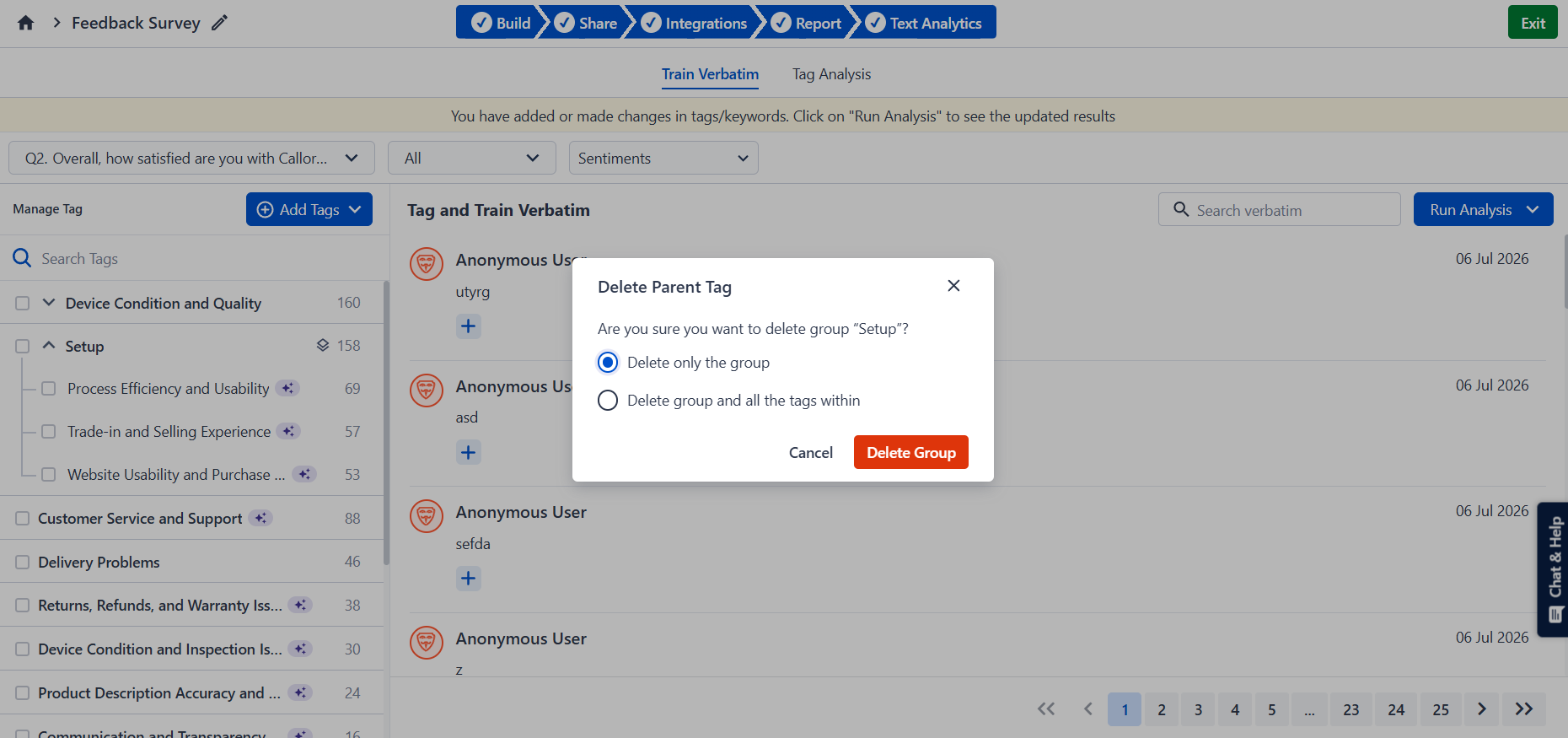Expand Device Condition and Quality group

click(49, 303)
